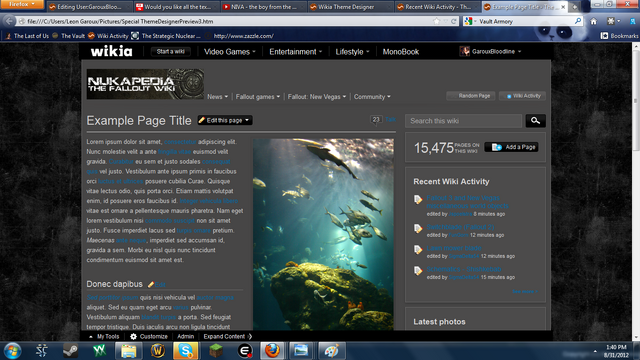Click the Vault Armory browser search field

524,21
